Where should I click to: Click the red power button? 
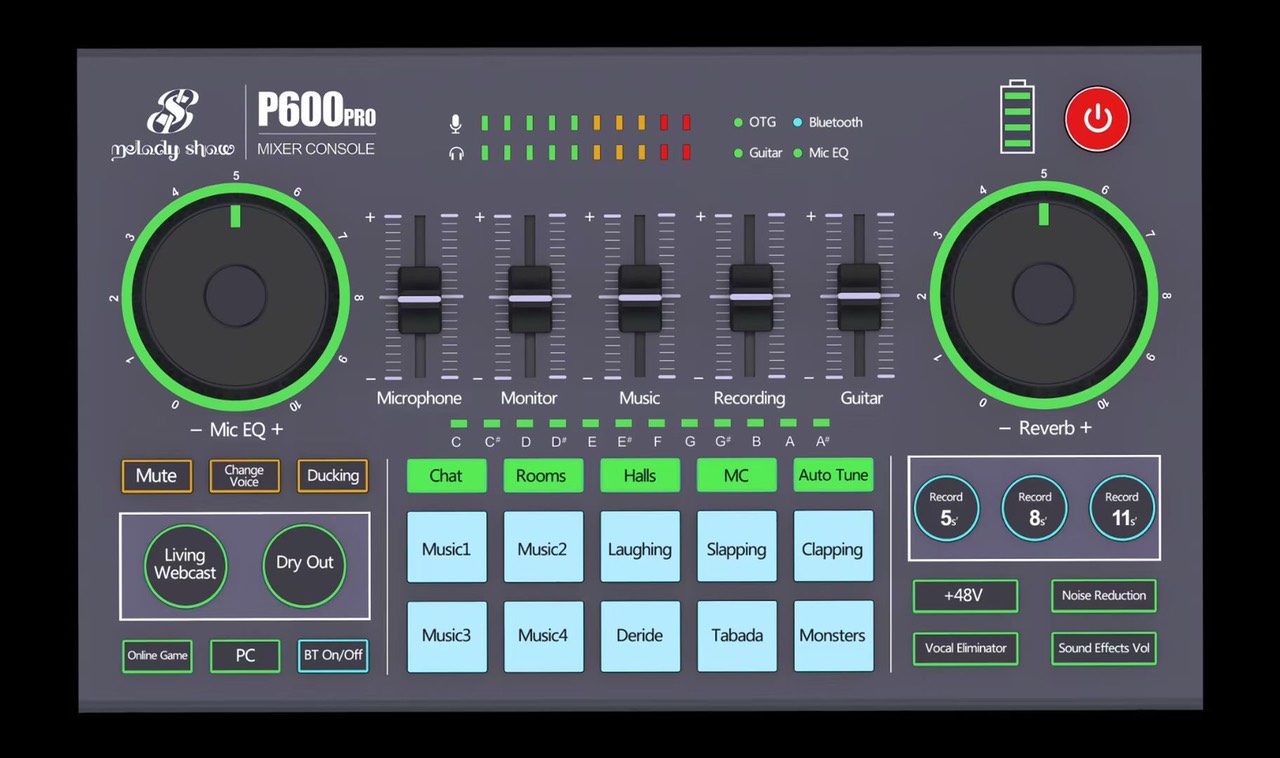[x=1097, y=119]
